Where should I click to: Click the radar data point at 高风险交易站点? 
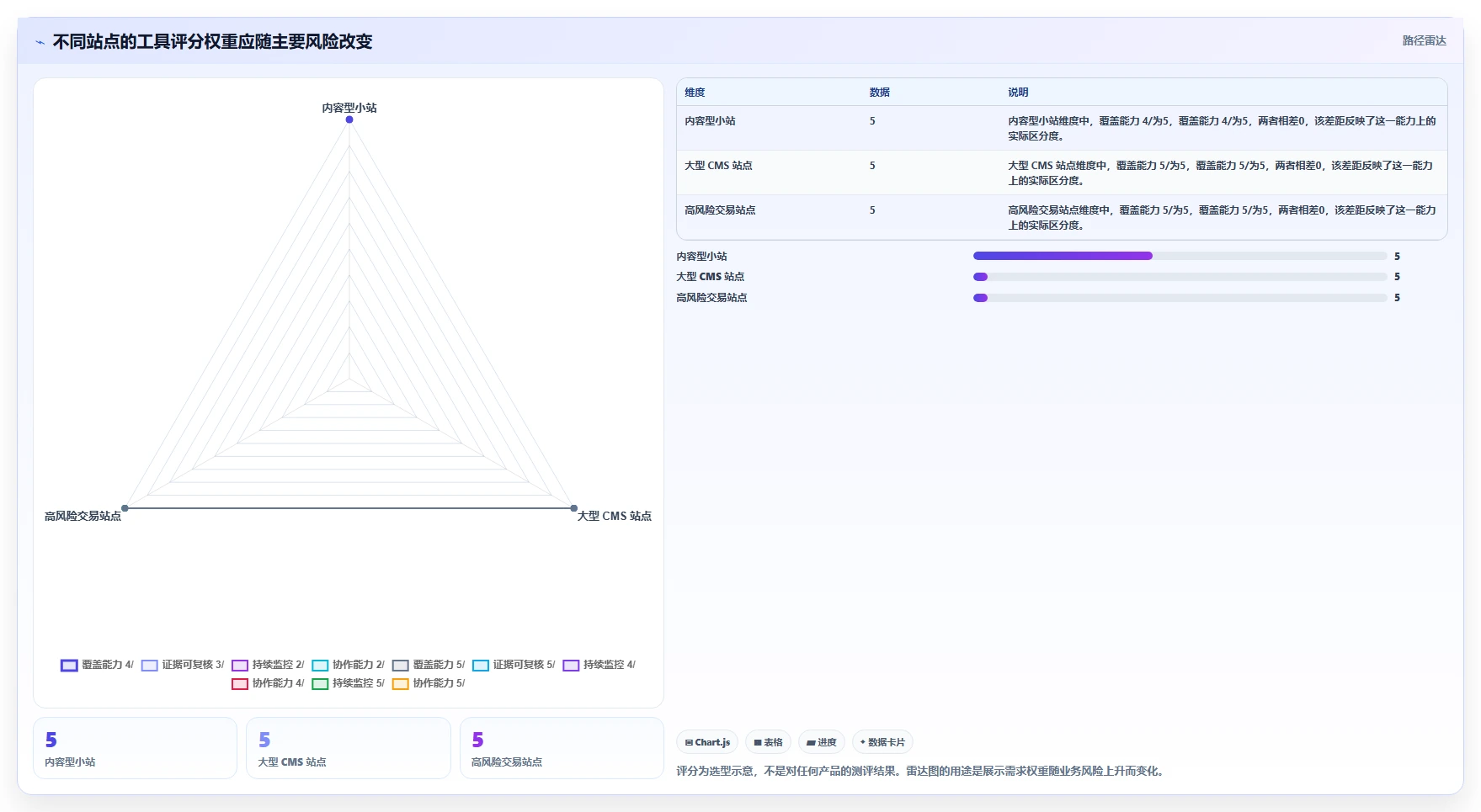click(125, 508)
